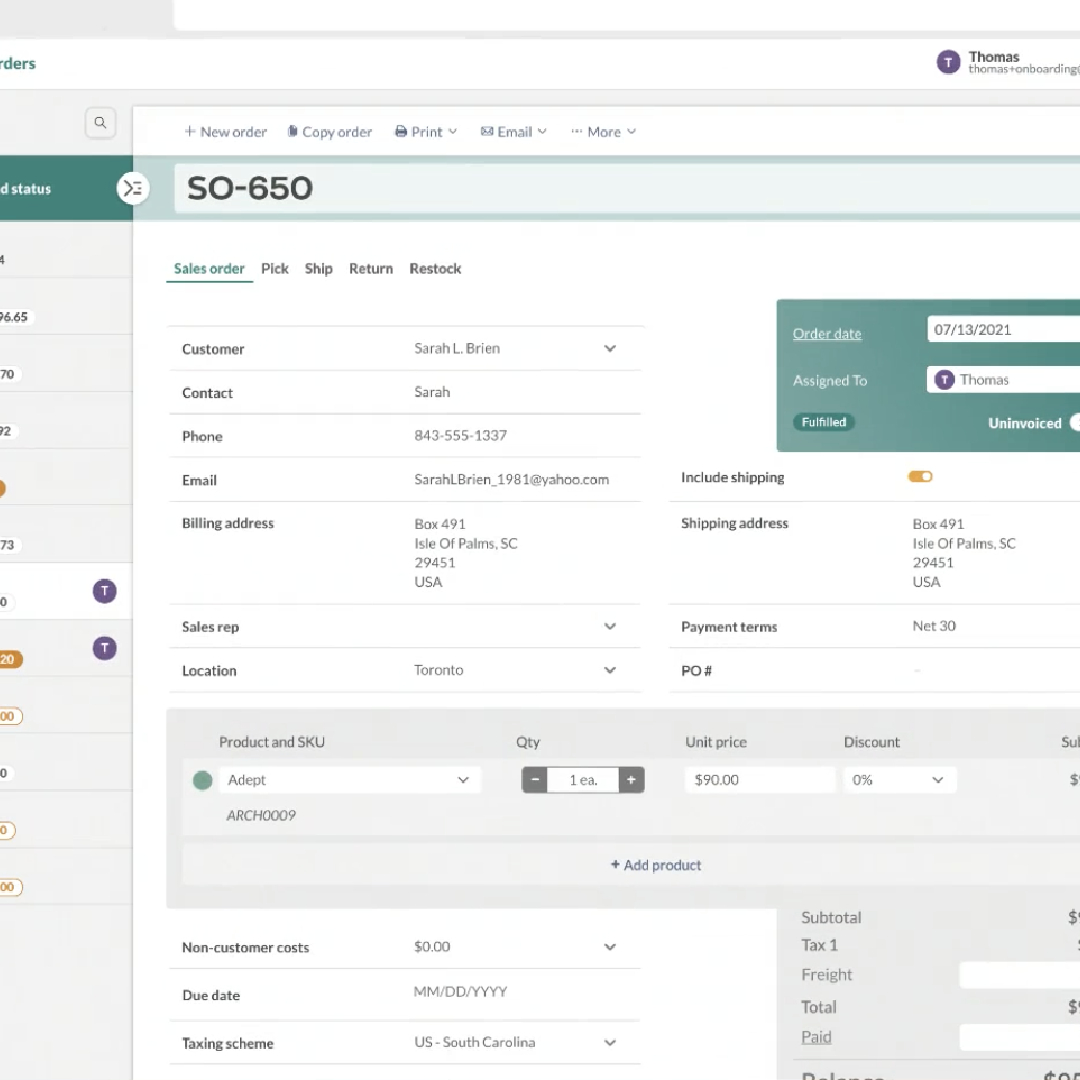Switch to the Restock tab
Image resolution: width=1080 pixels, height=1080 pixels.
coord(435,268)
